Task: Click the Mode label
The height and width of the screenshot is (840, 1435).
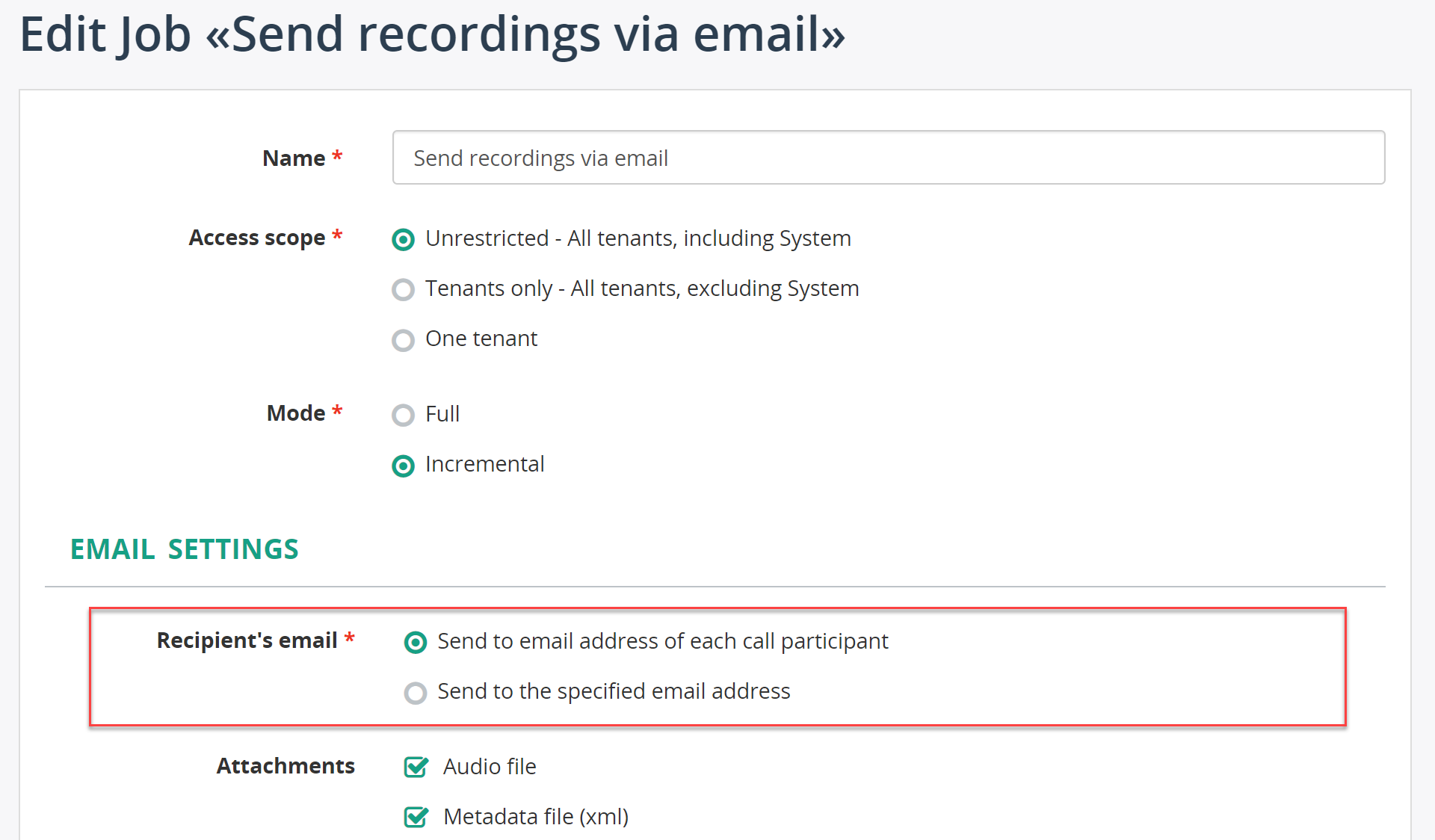Action: click(x=296, y=413)
